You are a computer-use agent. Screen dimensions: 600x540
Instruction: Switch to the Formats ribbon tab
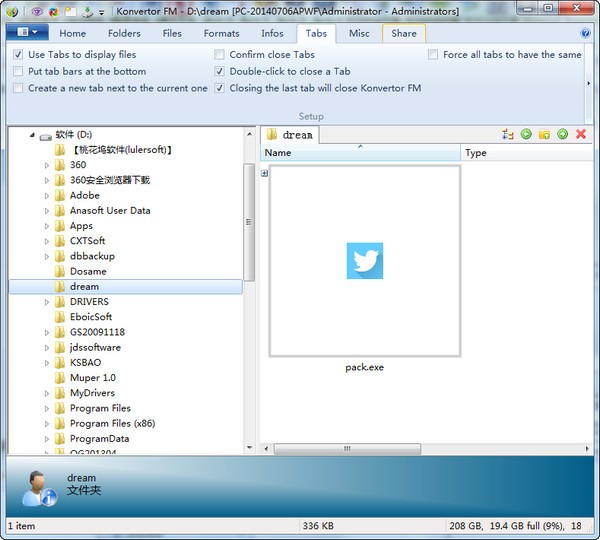[221, 33]
